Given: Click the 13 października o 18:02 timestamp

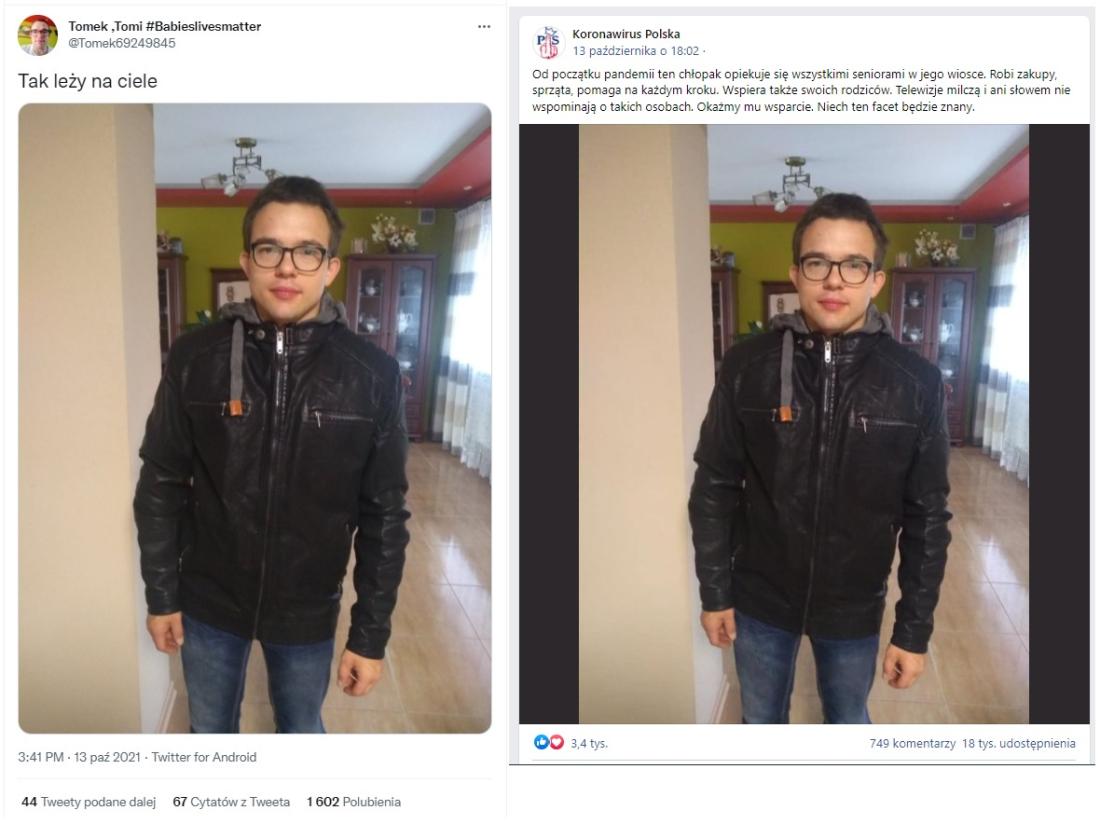Looking at the screenshot, I should coord(636,50).
